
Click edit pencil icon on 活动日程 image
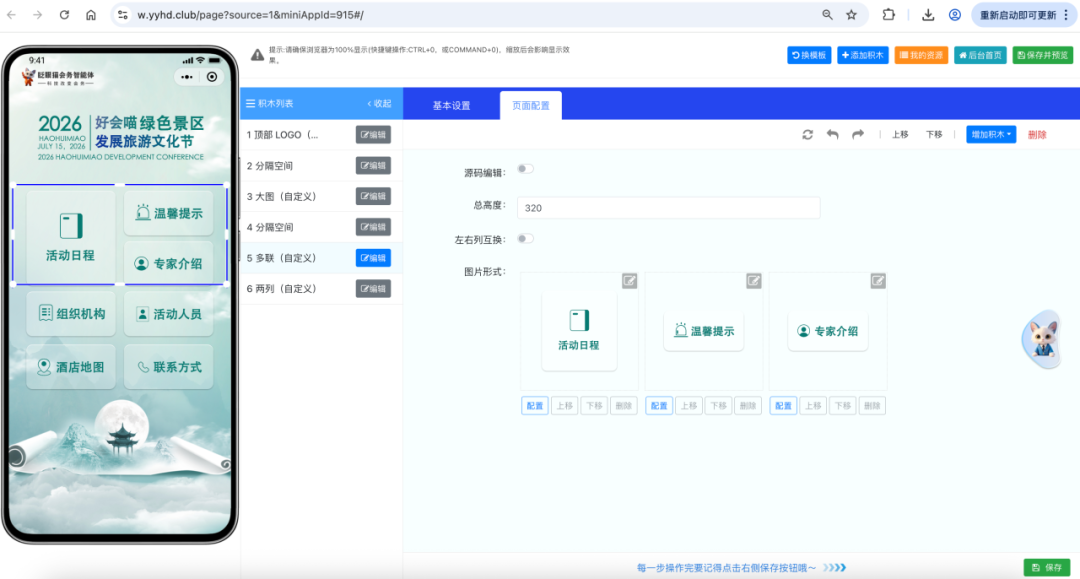629,281
